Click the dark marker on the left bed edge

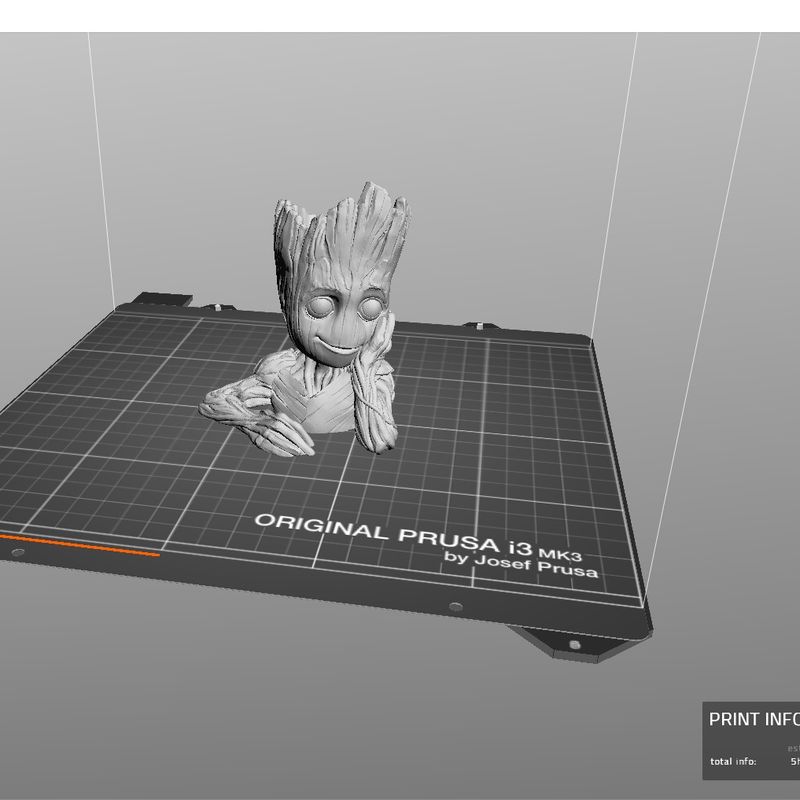[16, 553]
